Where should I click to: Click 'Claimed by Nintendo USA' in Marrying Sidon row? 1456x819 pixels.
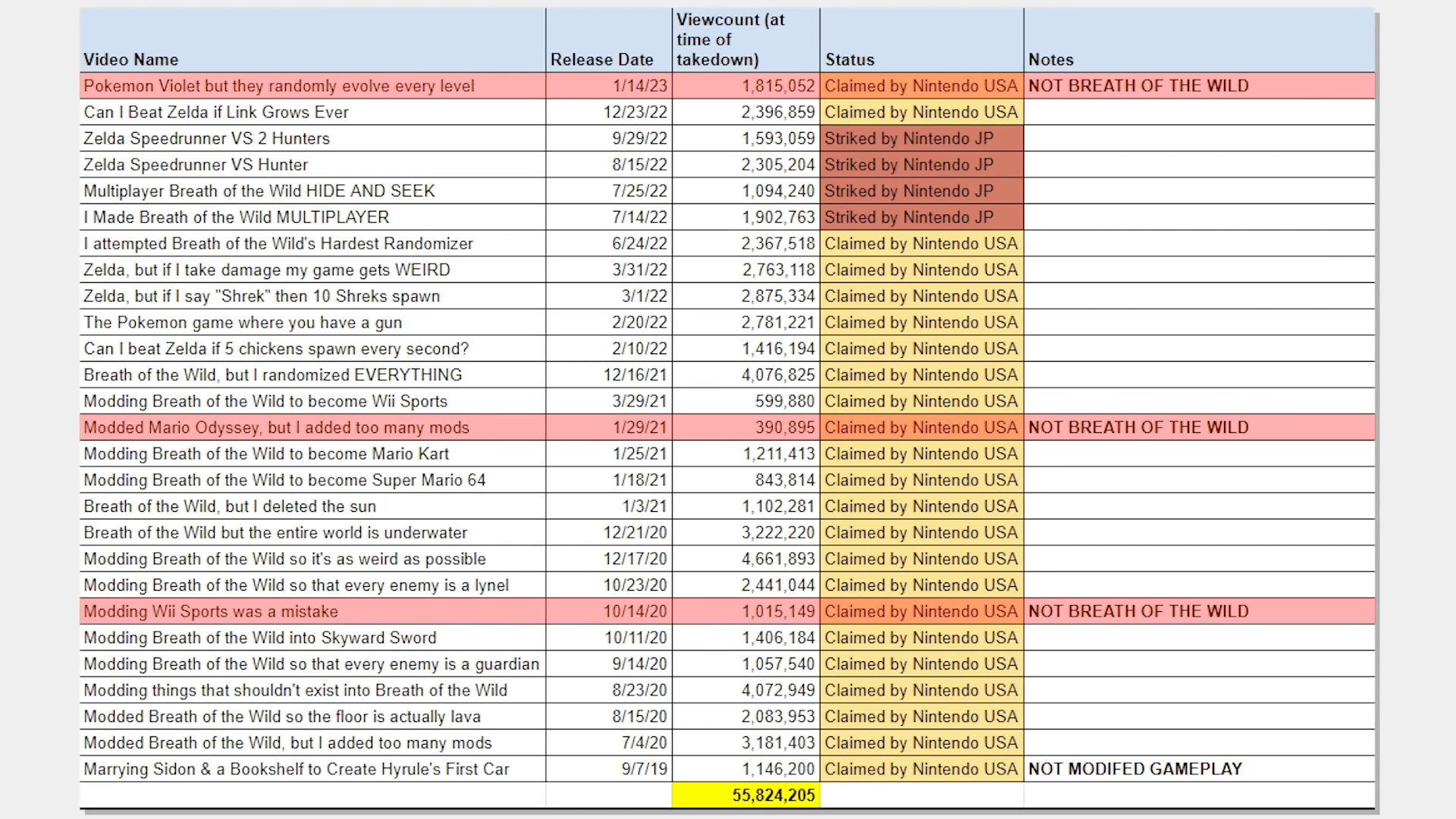tap(921, 770)
